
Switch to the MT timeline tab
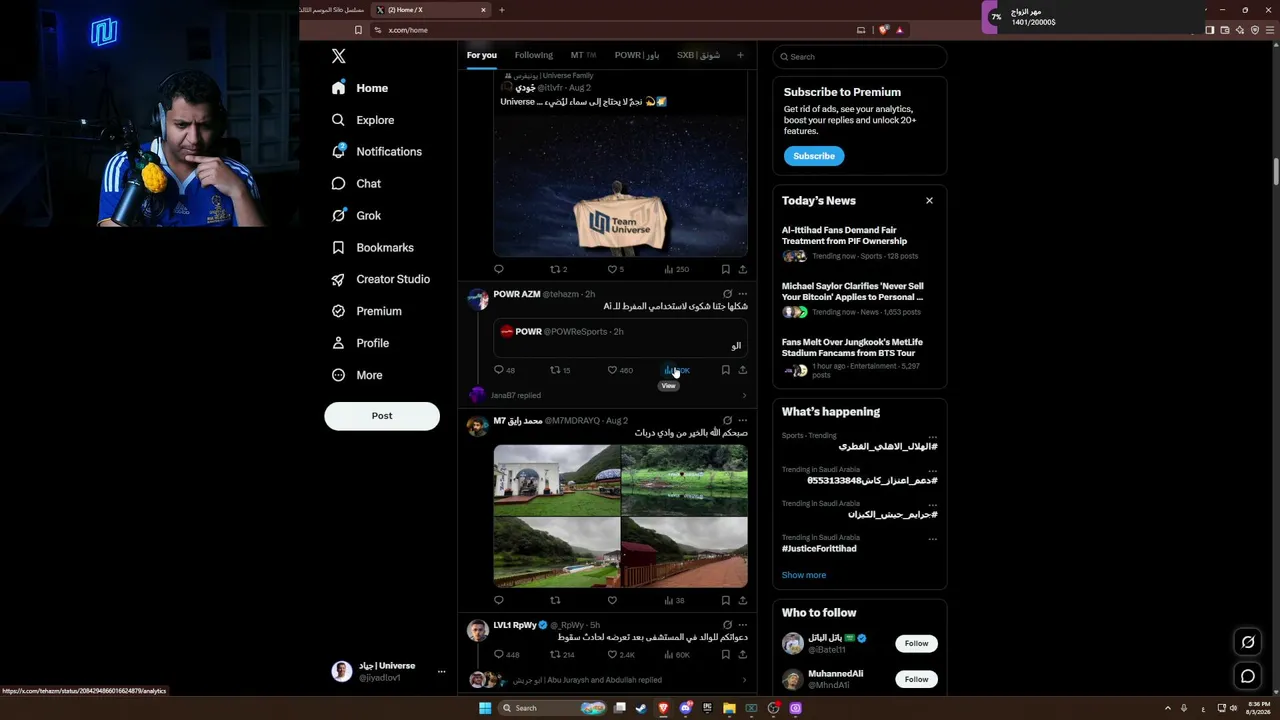click(x=583, y=55)
